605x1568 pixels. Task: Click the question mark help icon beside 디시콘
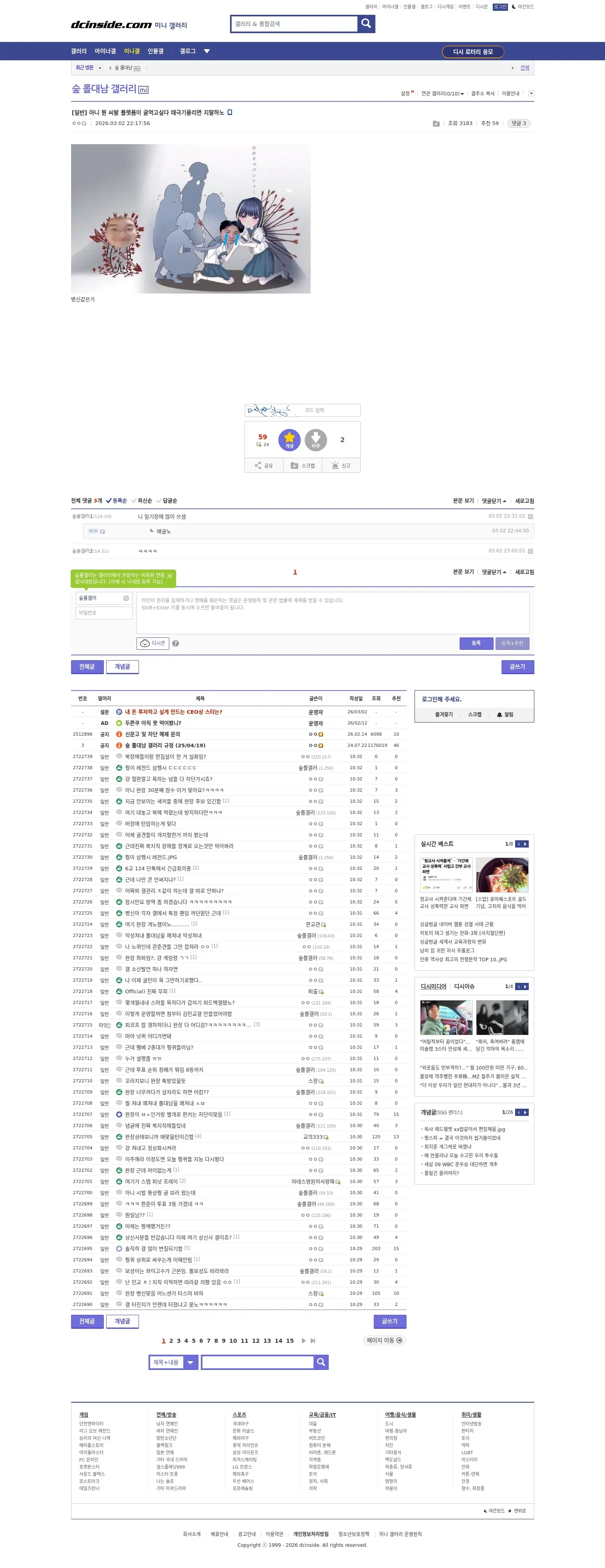coord(175,643)
